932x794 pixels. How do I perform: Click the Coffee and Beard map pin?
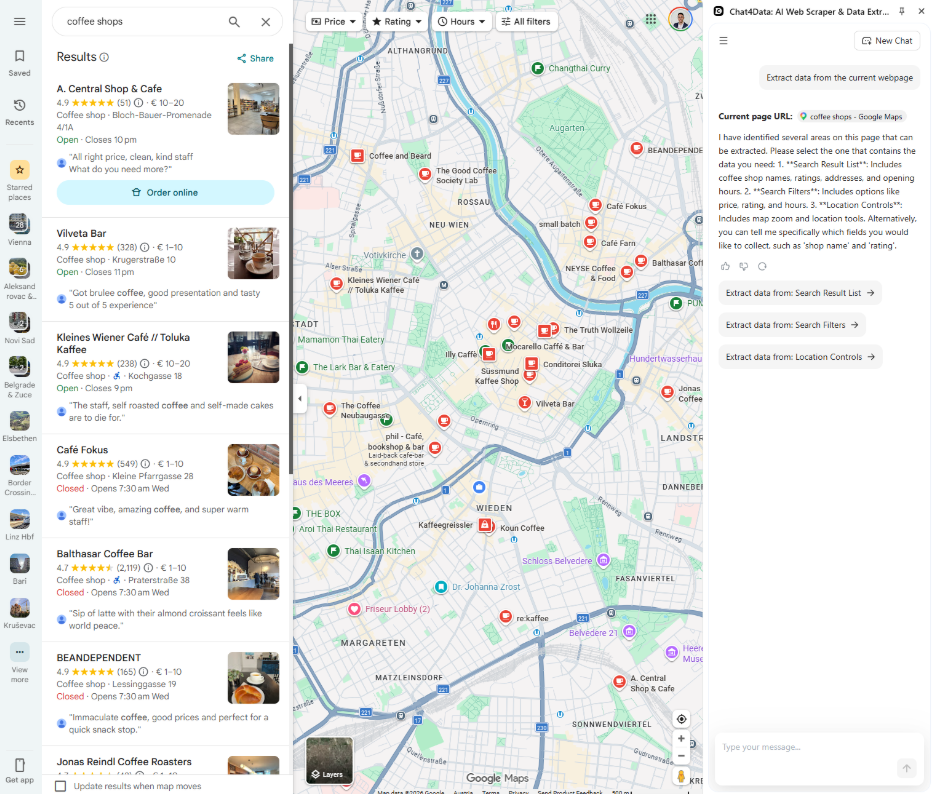357,156
